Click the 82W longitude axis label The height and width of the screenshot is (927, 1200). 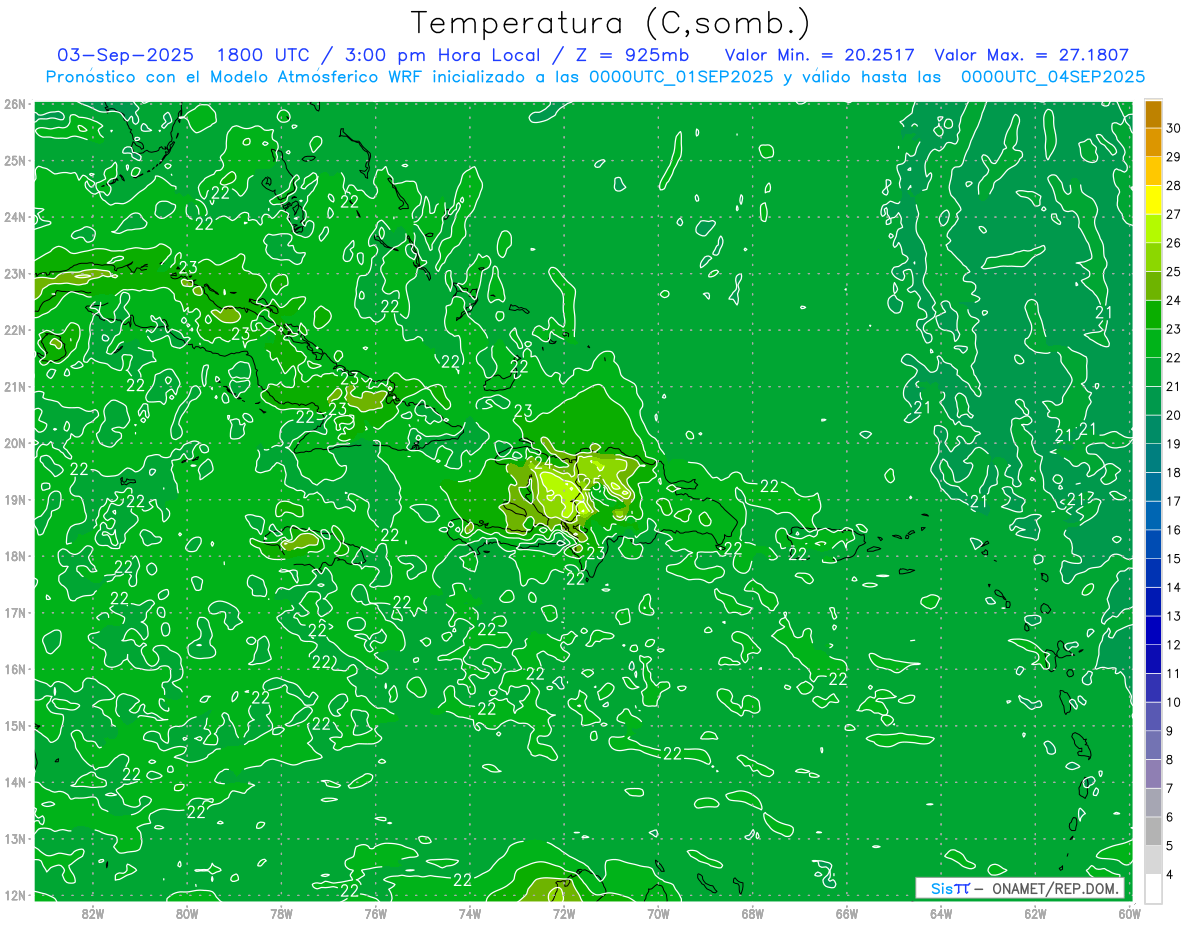point(93,913)
